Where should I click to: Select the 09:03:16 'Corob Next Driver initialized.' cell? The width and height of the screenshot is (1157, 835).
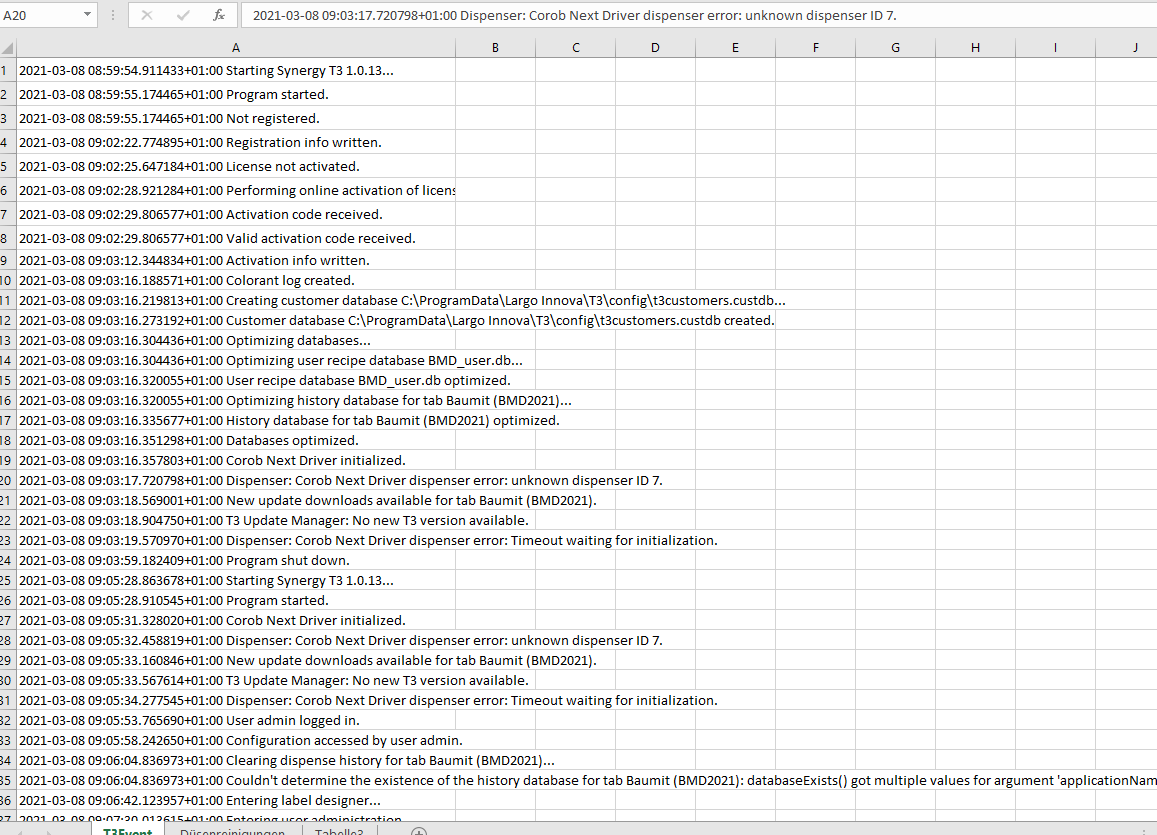(x=236, y=460)
